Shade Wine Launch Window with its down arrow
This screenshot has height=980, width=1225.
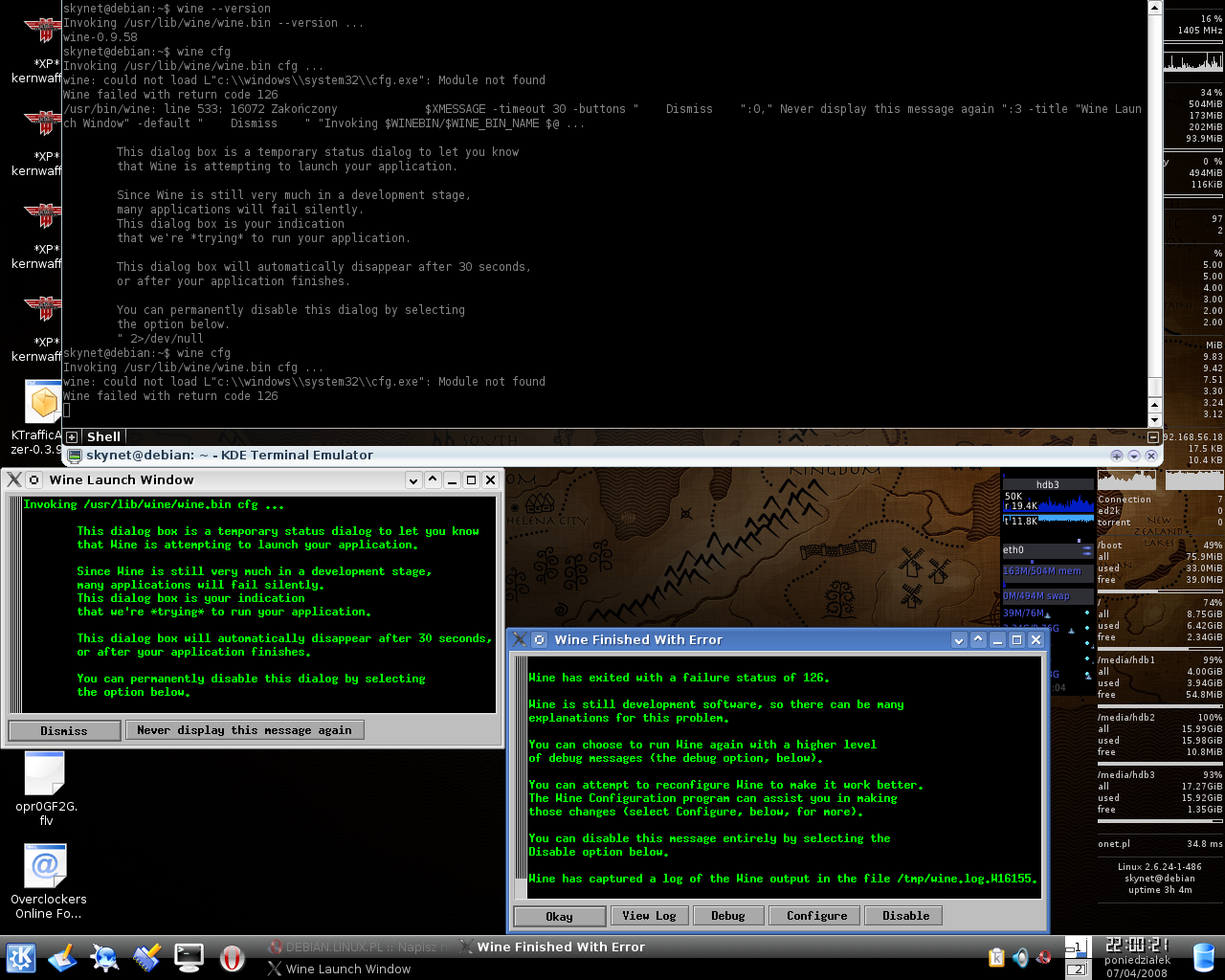413,480
